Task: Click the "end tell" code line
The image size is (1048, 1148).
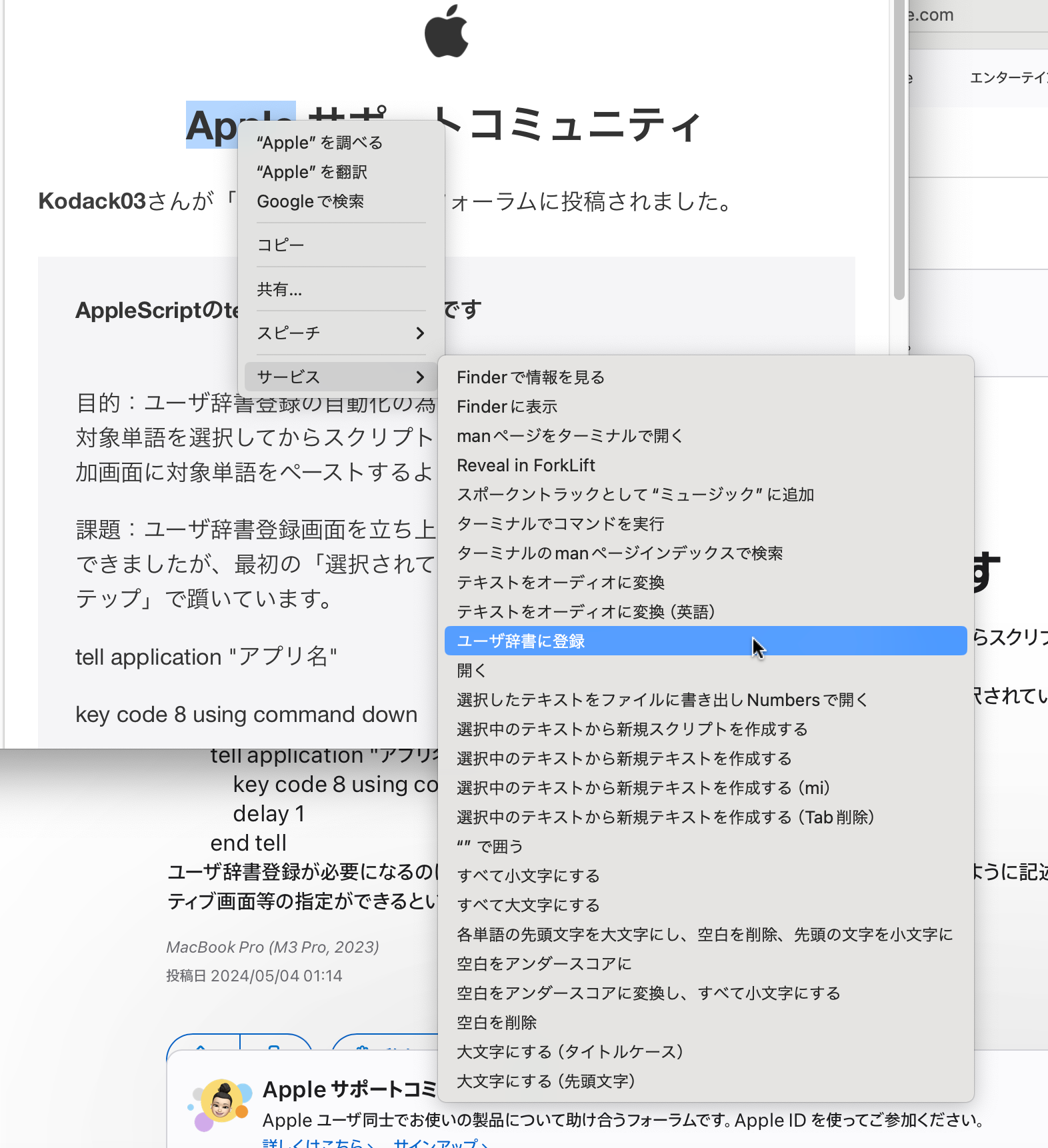Action: point(249,843)
